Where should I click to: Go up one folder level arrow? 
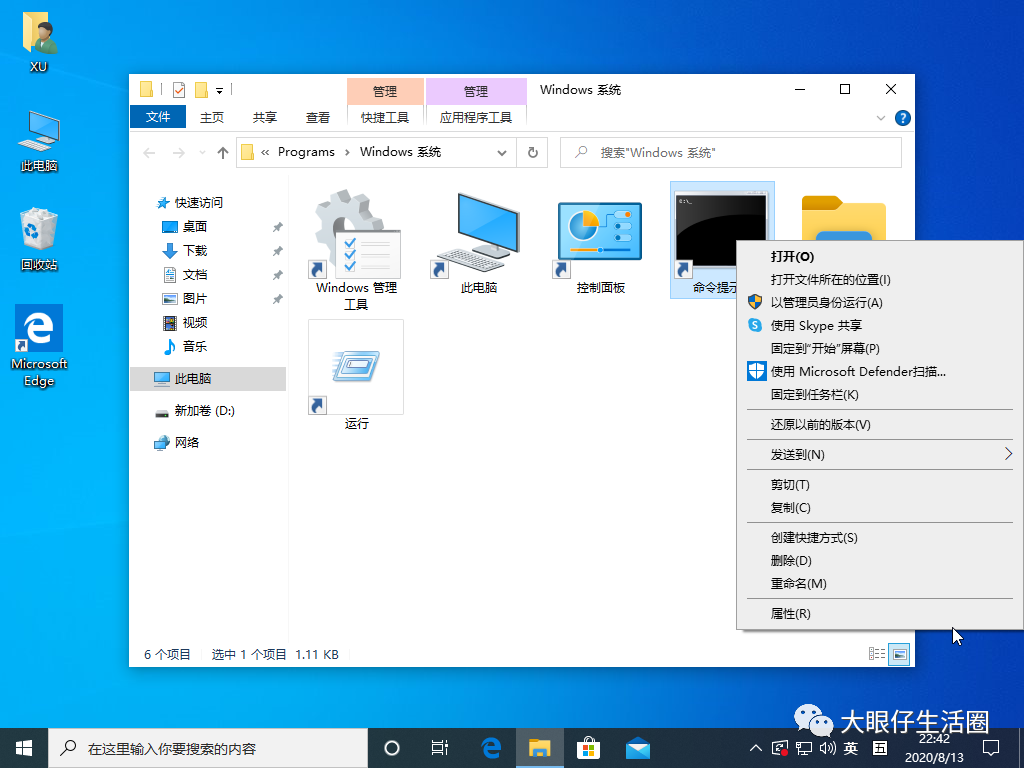(223, 153)
